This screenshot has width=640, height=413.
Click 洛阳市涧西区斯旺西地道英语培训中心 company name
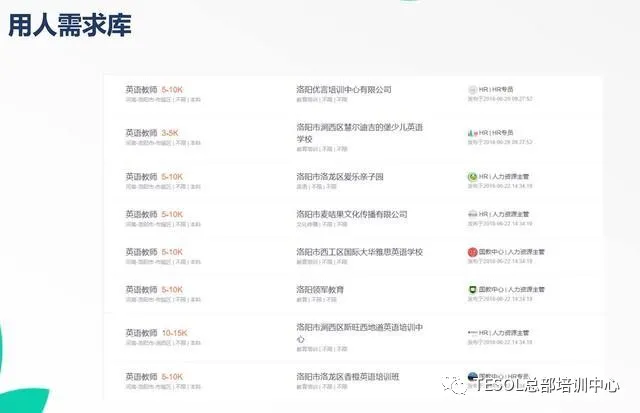[x=360, y=333]
